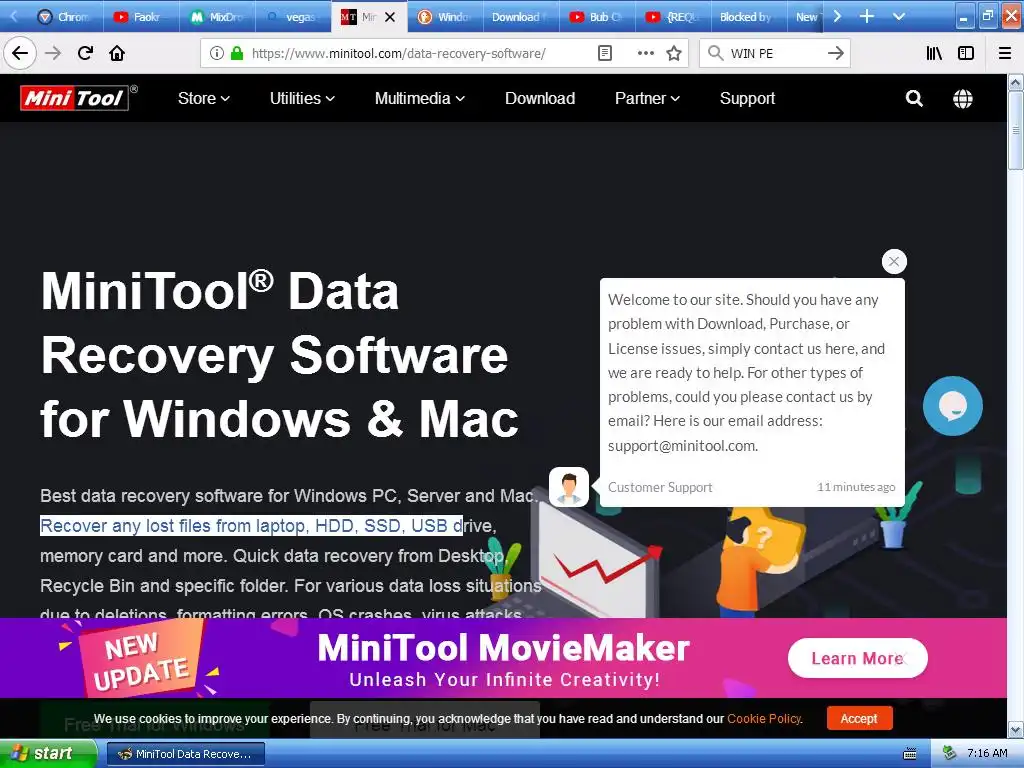
Task: Close the active MiniTool tab
Action: pyautogui.click(x=390, y=17)
